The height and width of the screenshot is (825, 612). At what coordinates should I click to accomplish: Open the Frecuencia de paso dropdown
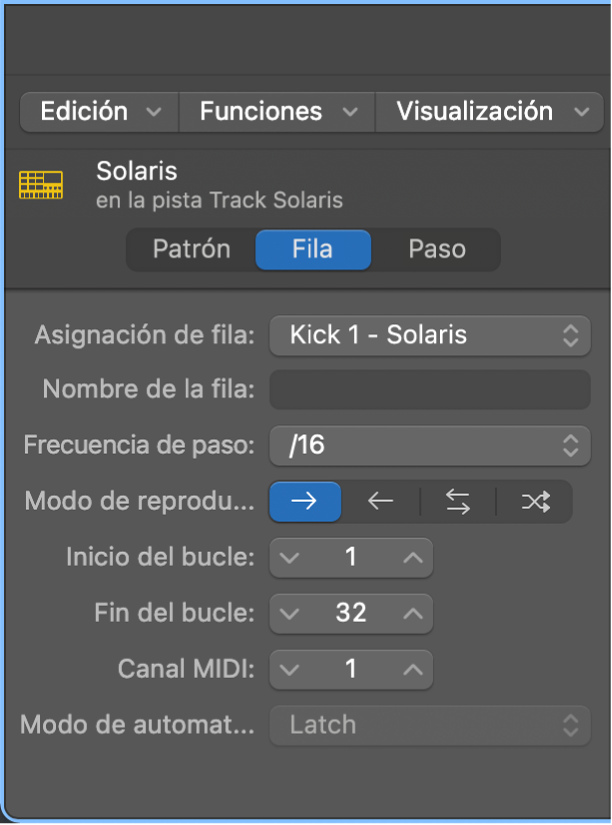coord(430,445)
